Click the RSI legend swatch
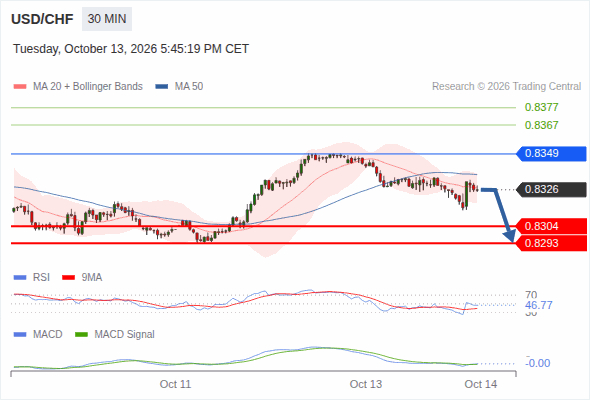Image resolution: width=590 pixels, height=400 pixels. coord(20,278)
